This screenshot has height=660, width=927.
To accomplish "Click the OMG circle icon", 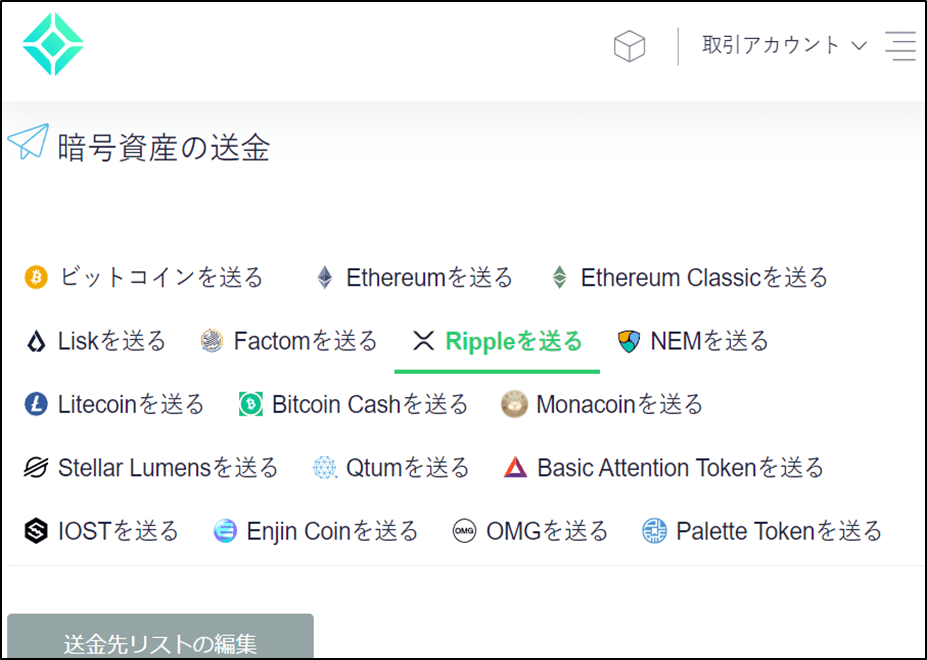I will (x=464, y=531).
